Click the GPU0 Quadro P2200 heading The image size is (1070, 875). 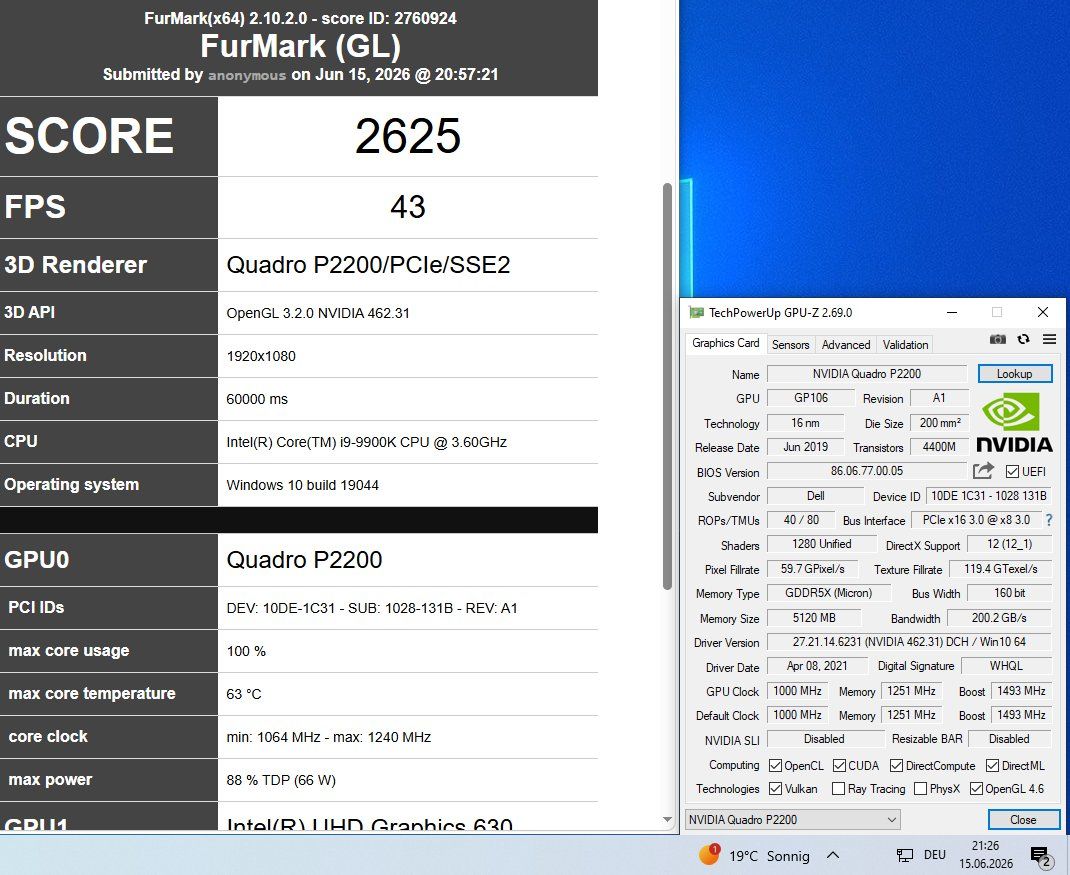pos(304,560)
